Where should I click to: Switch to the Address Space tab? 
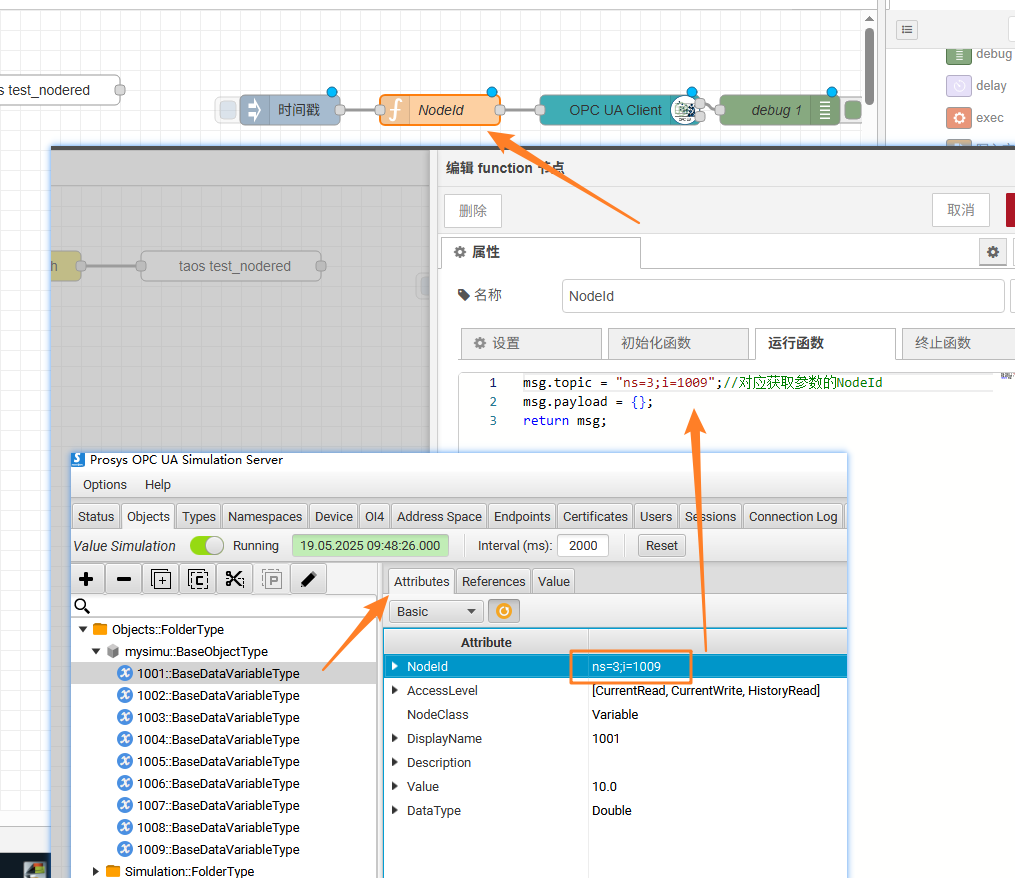(x=439, y=516)
